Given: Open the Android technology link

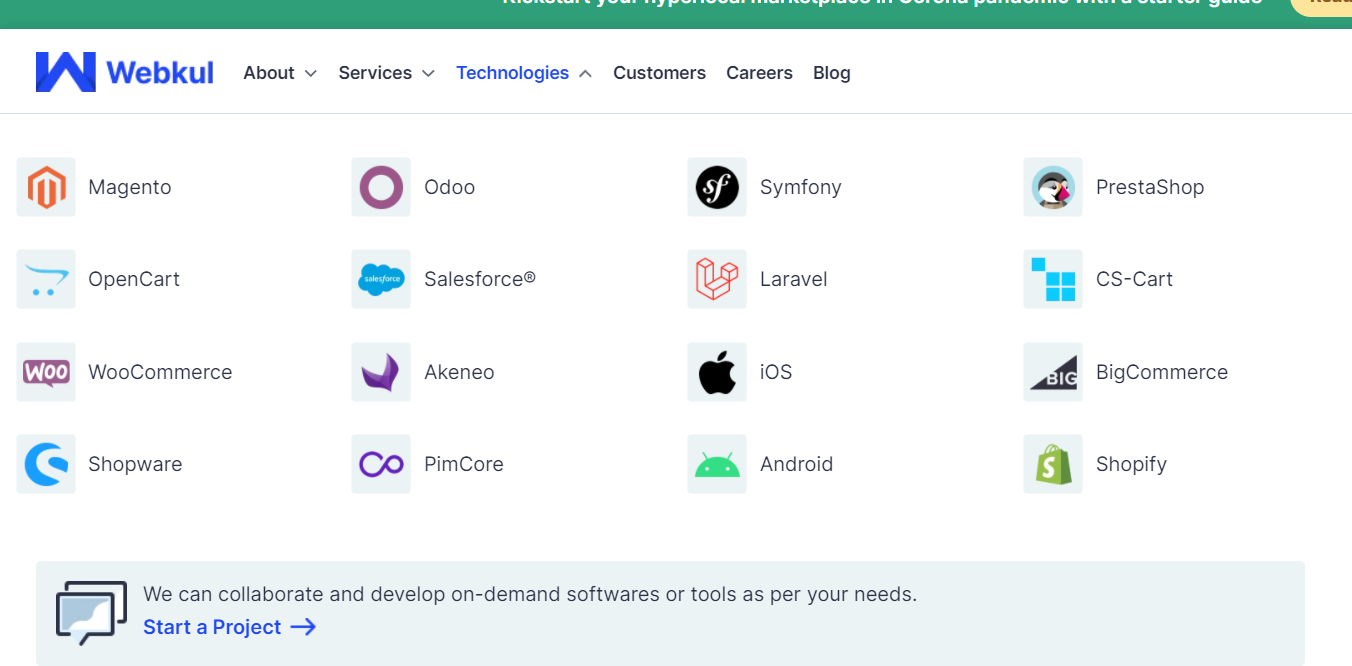Looking at the screenshot, I should click(x=797, y=464).
